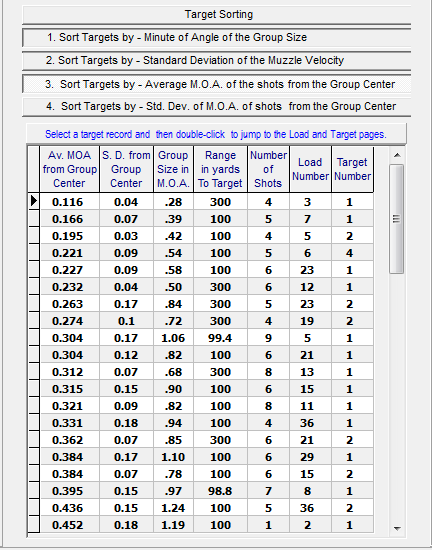Sort targets by Average M.O.A. from Group Center
The width and height of the screenshot is (432, 550).
click(x=216, y=84)
